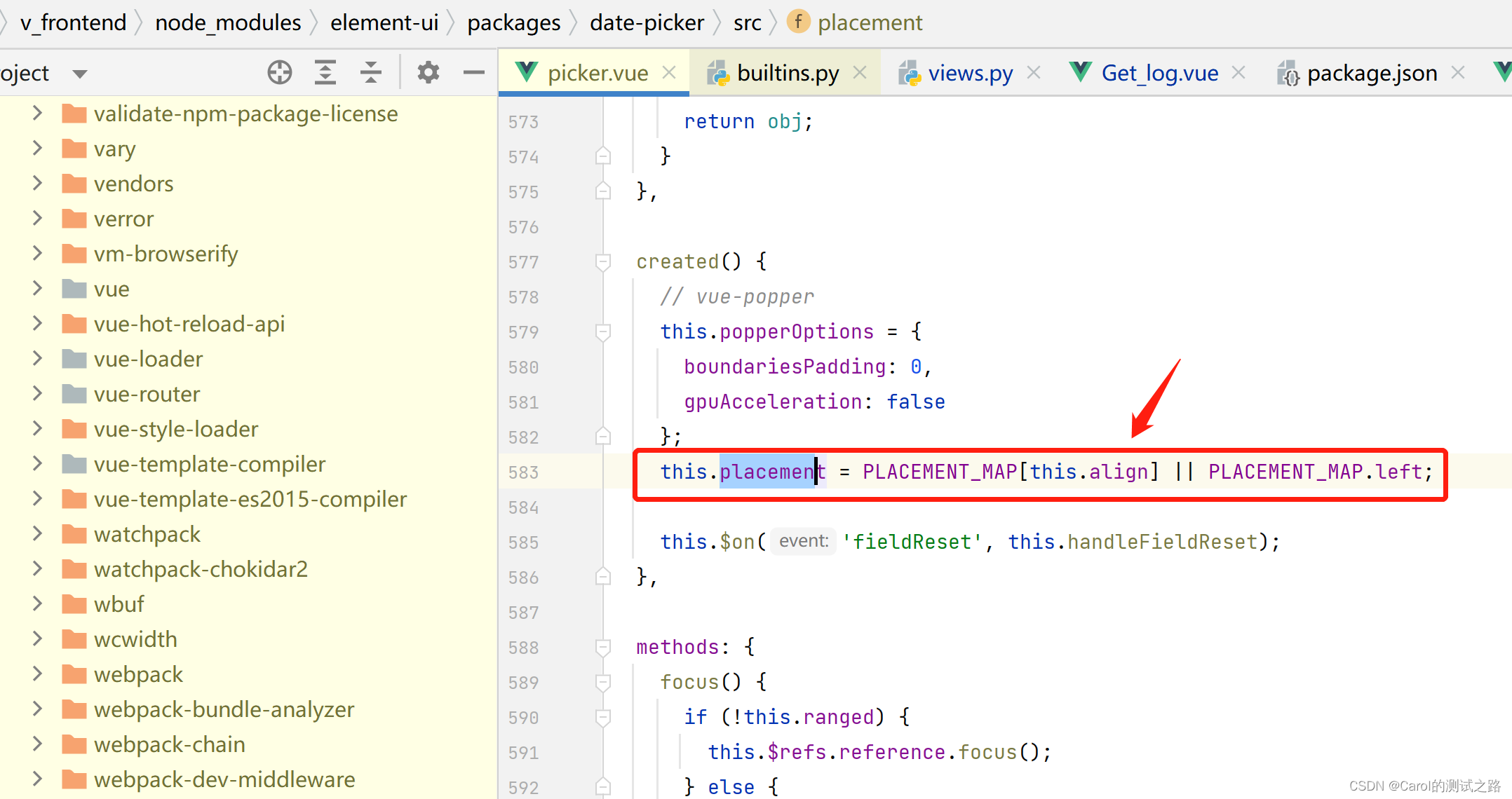
Task: Switch to the views.py tab
Action: click(x=969, y=73)
